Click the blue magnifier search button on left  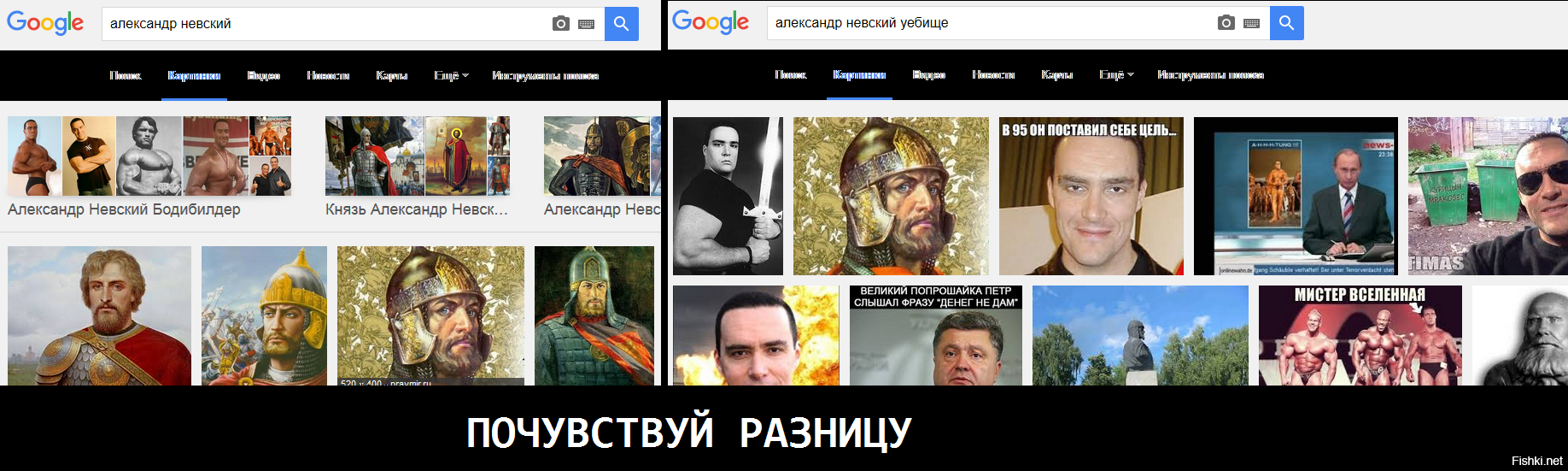[x=622, y=24]
